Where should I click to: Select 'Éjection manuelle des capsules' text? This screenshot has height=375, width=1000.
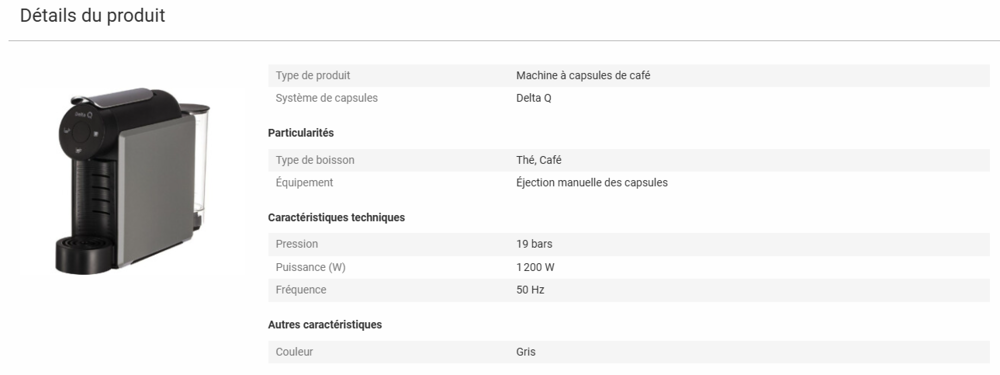click(592, 182)
